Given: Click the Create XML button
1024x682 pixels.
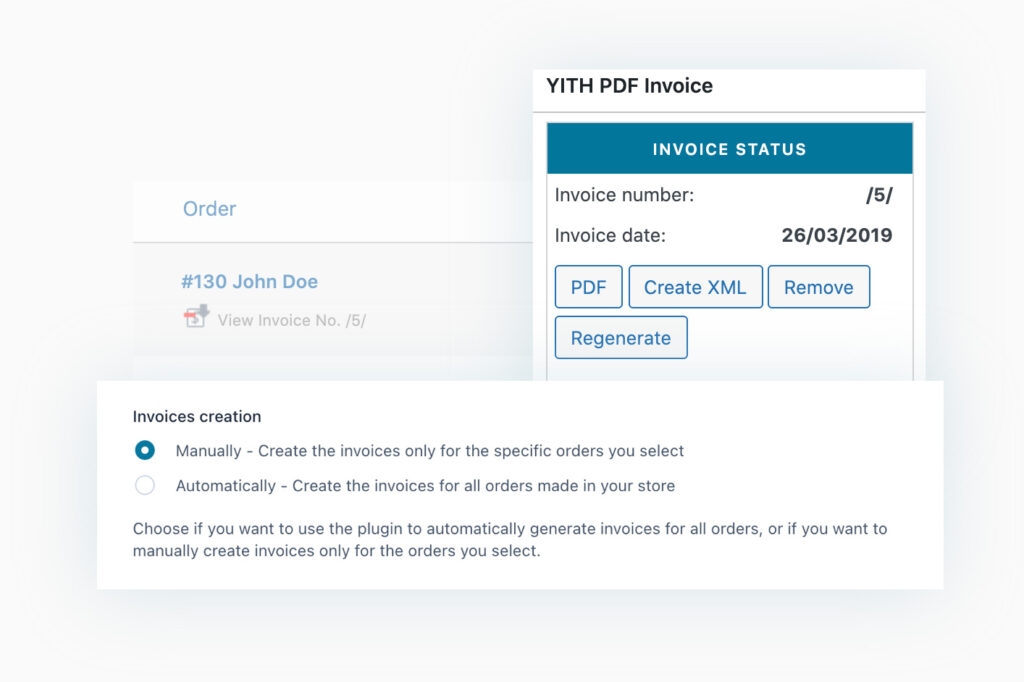Looking at the screenshot, I should (695, 287).
